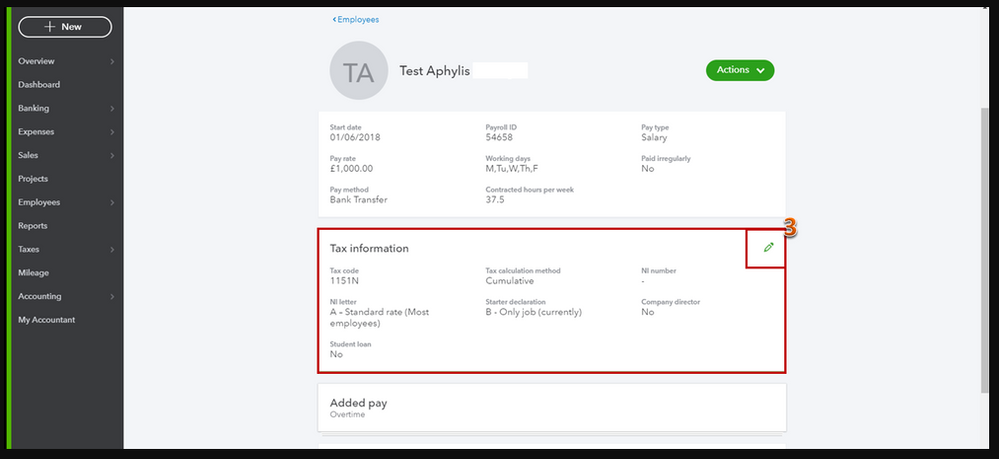The width and height of the screenshot is (999, 459).
Task: Open Taxes in the sidebar
Action: pyautogui.click(x=29, y=249)
